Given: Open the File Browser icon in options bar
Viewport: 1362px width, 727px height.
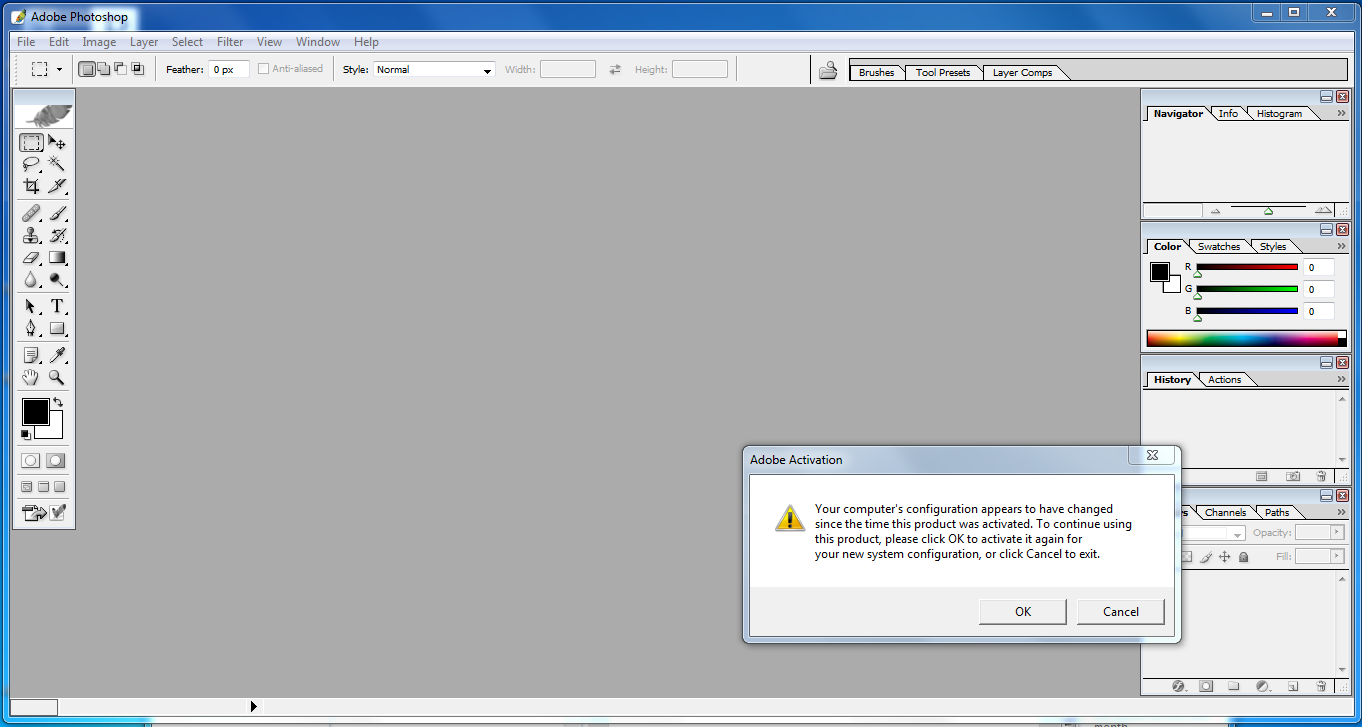Looking at the screenshot, I should 828,70.
